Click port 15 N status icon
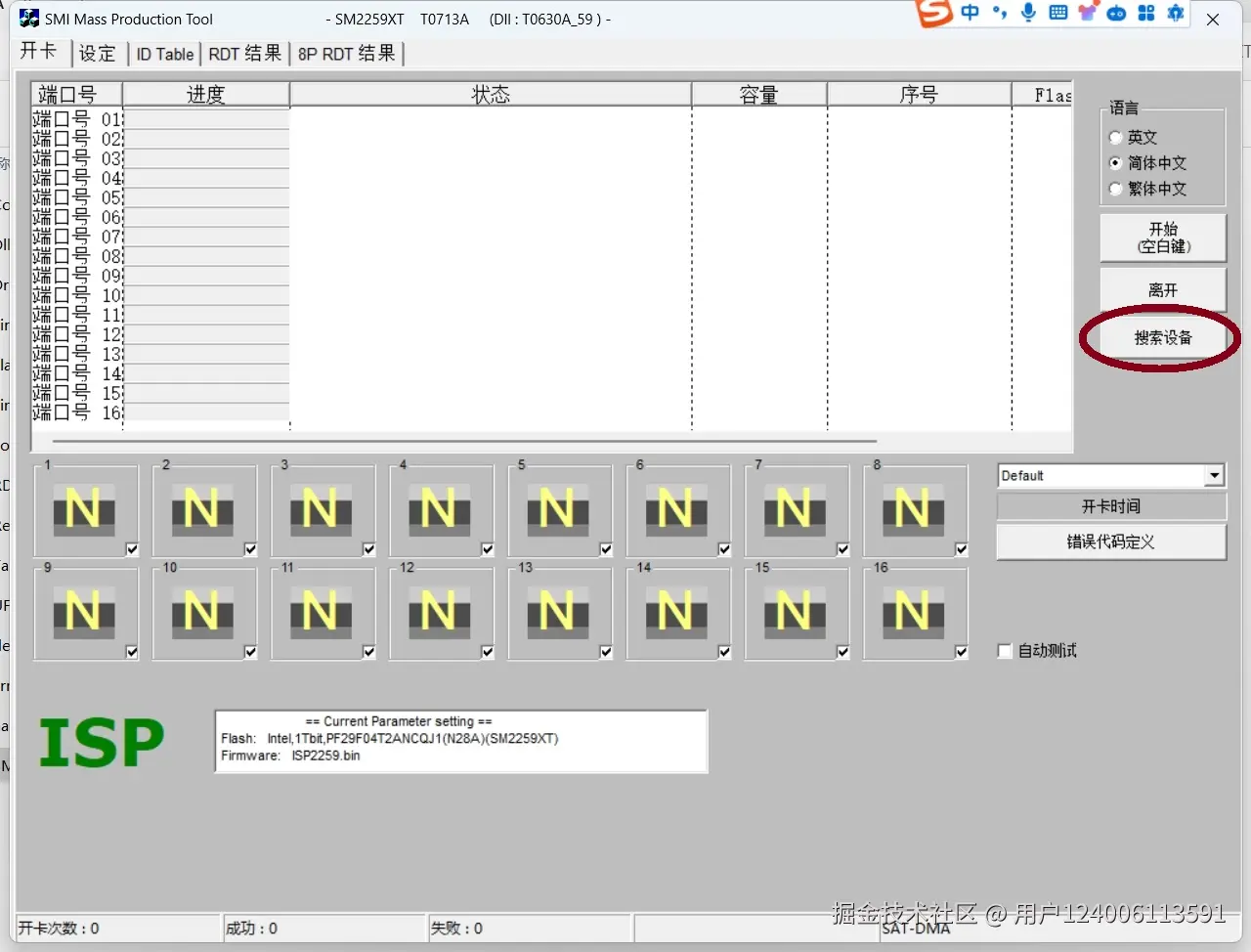The height and width of the screenshot is (952, 1251). tap(795, 612)
